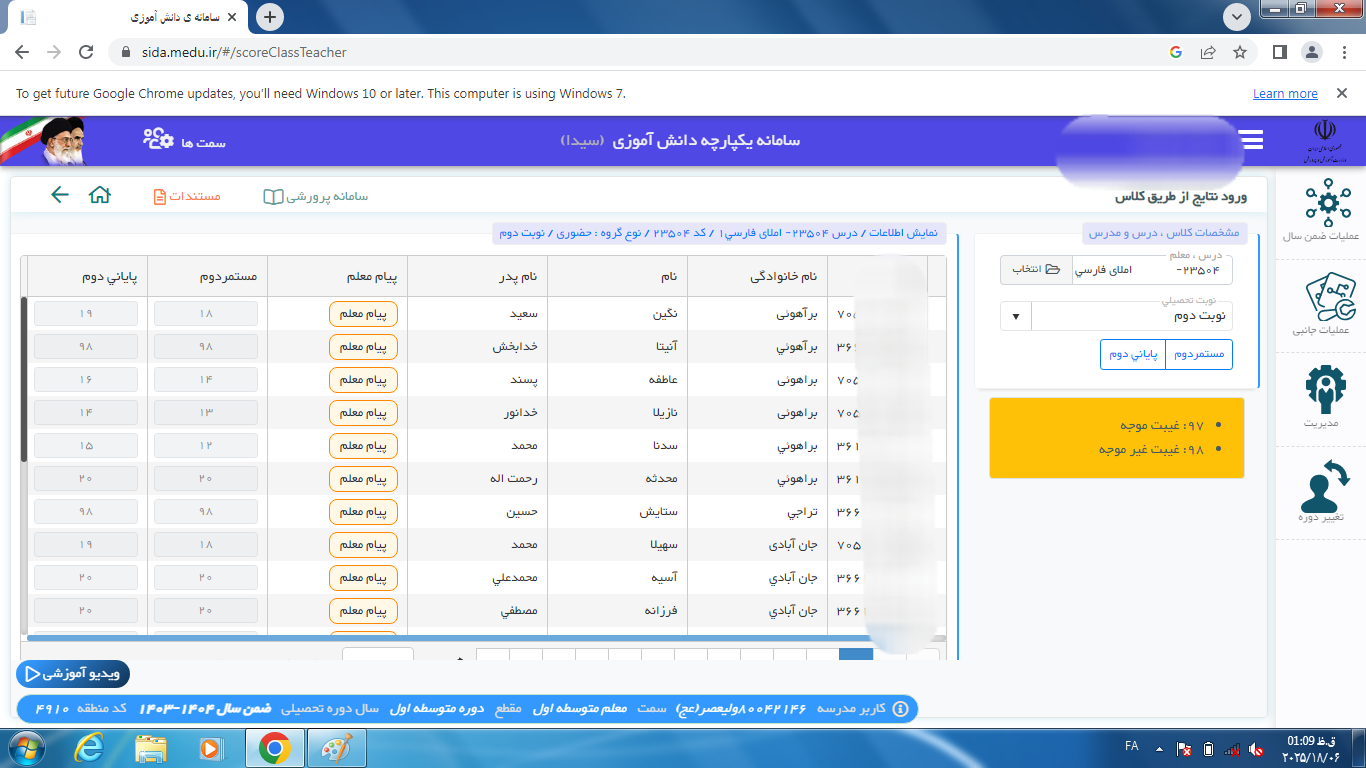Click the ویدیو آموزشی button

[73, 674]
